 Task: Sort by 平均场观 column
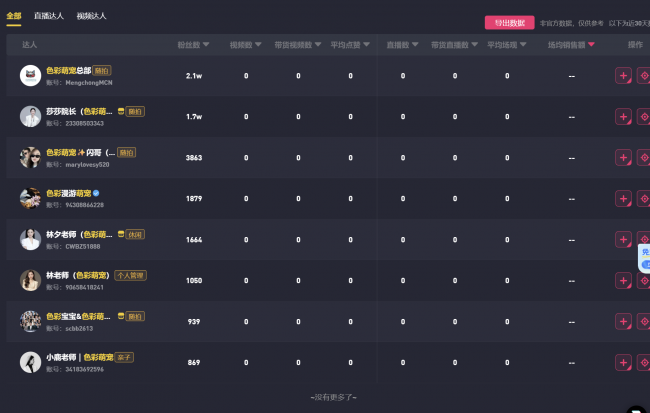[x=507, y=44]
